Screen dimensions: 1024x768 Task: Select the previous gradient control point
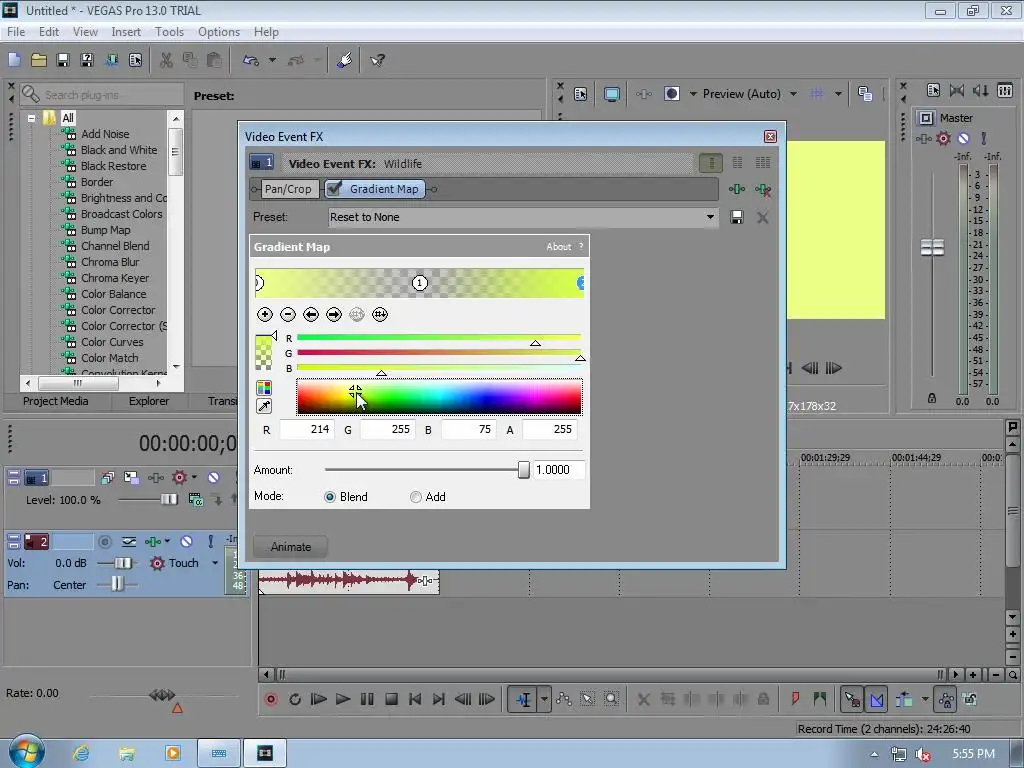pyautogui.click(x=311, y=315)
